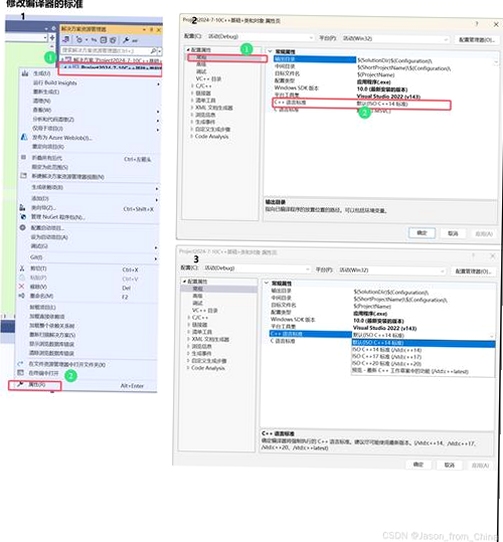Click the rename icon beside the F2 entry
This screenshot has width=503, height=542.
tap(21, 296)
